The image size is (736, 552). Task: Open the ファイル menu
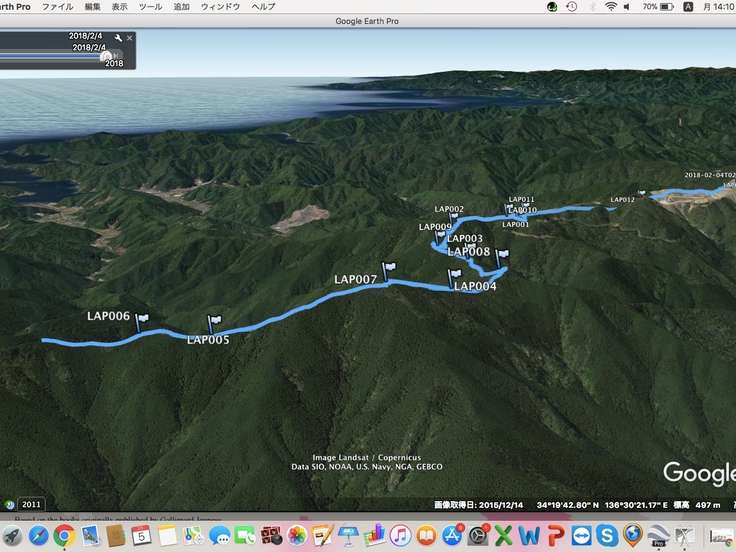click(57, 7)
